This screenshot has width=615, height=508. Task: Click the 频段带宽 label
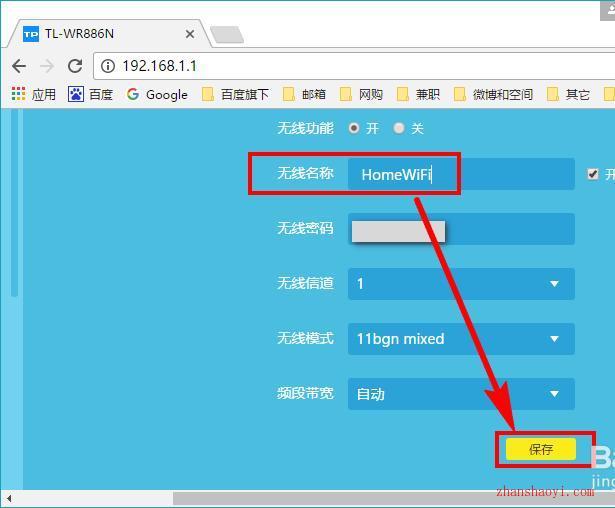[305, 393]
